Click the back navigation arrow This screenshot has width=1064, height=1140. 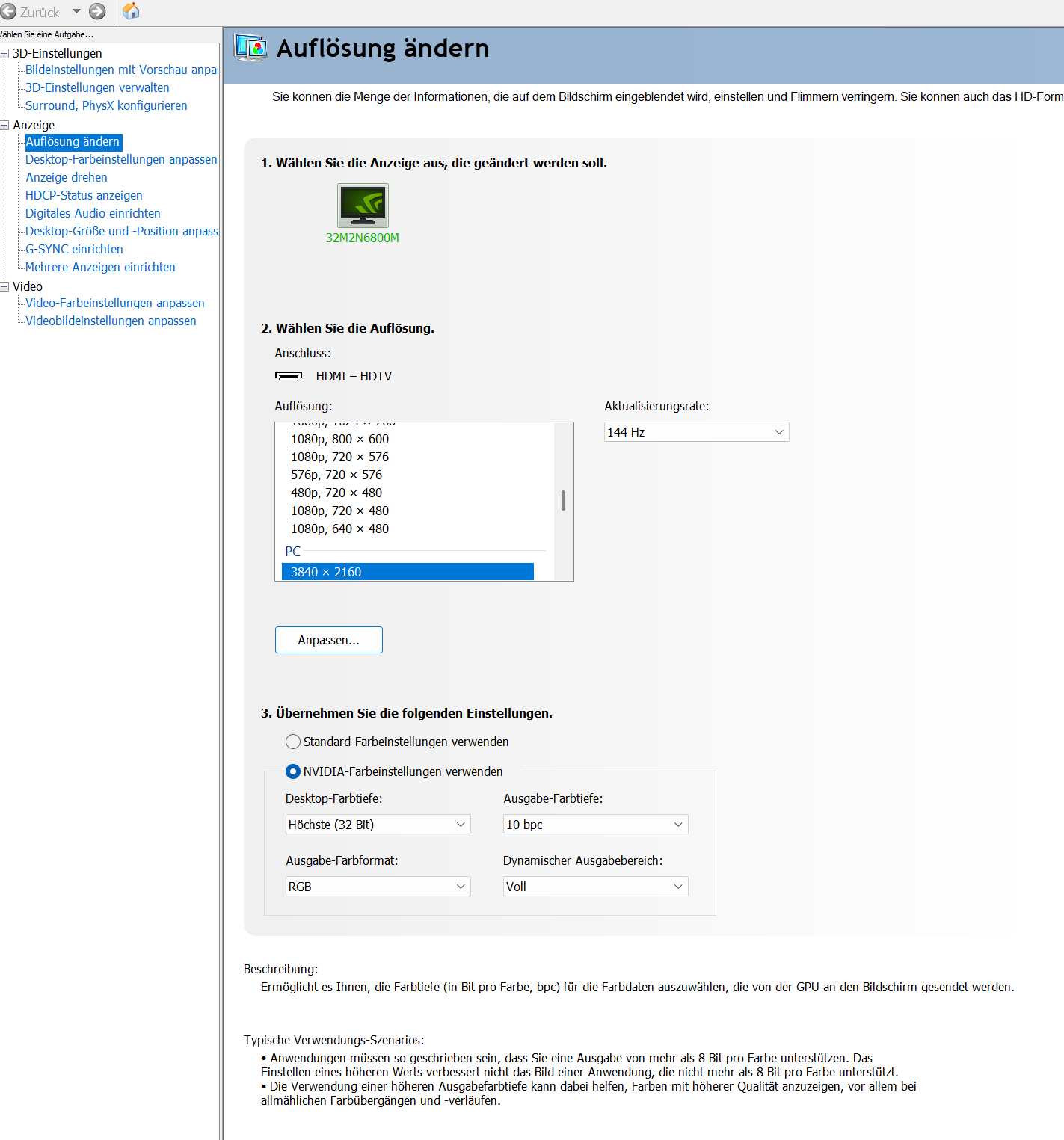(x=10, y=11)
